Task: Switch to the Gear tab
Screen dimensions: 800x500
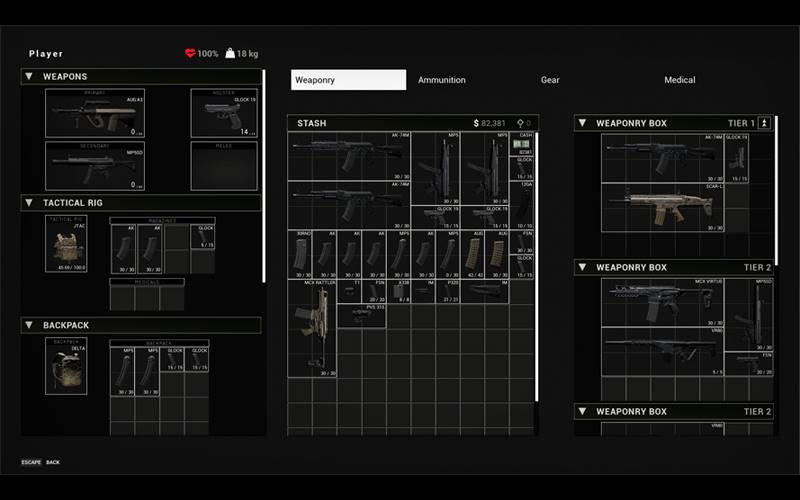Action: pos(550,80)
